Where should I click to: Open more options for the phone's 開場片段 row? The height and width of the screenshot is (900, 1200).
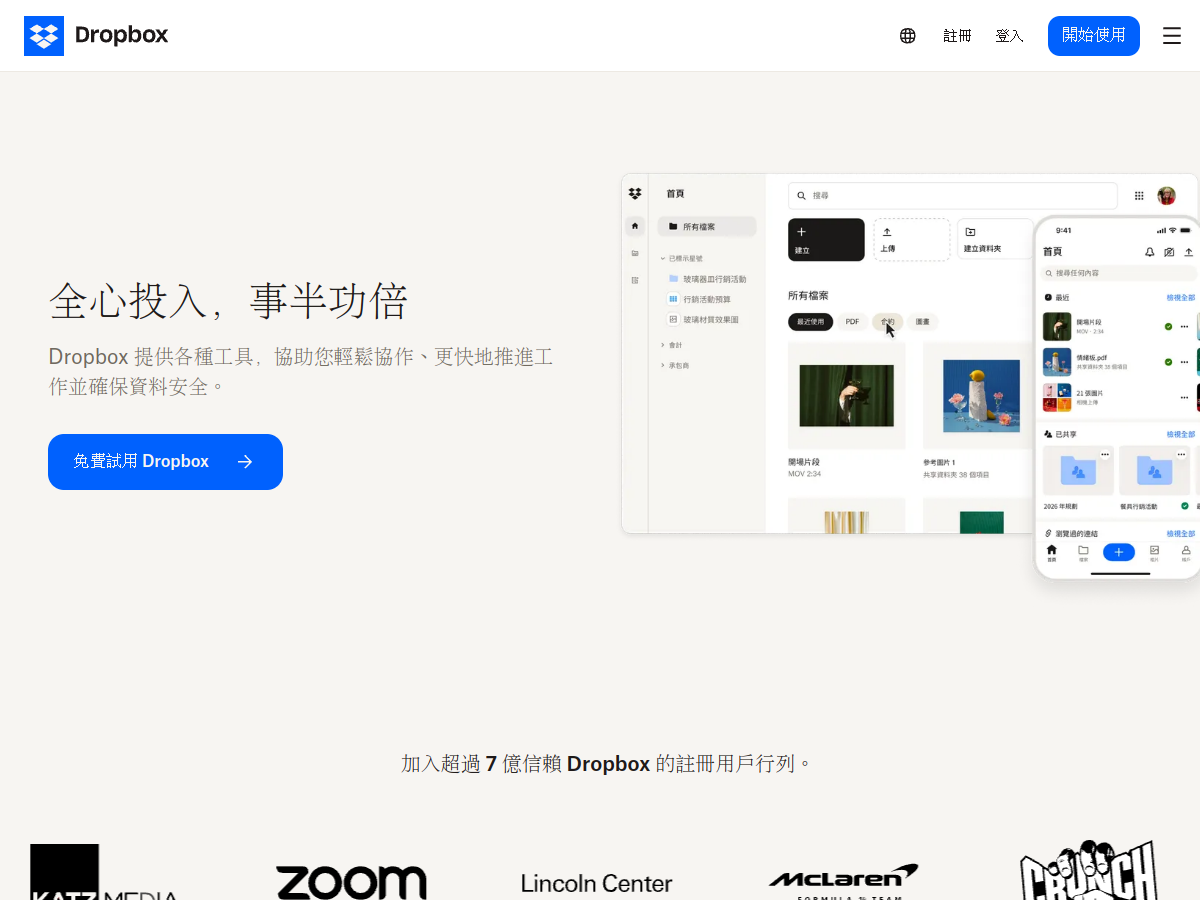[1185, 327]
